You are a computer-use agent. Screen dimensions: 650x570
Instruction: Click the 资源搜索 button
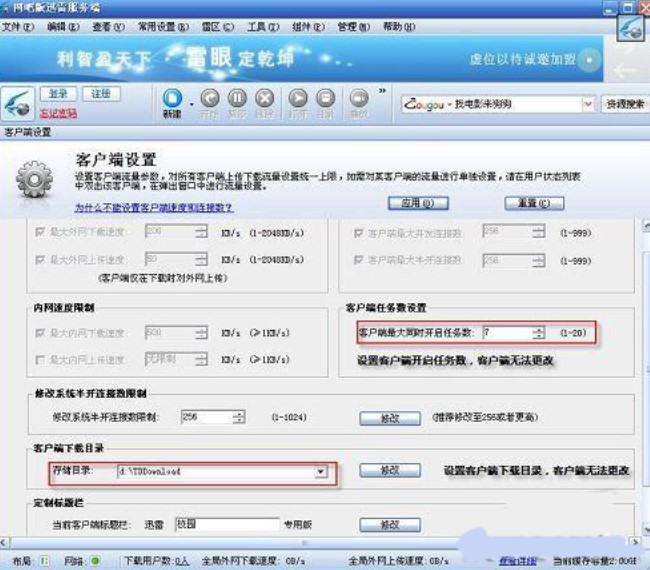click(x=625, y=104)
